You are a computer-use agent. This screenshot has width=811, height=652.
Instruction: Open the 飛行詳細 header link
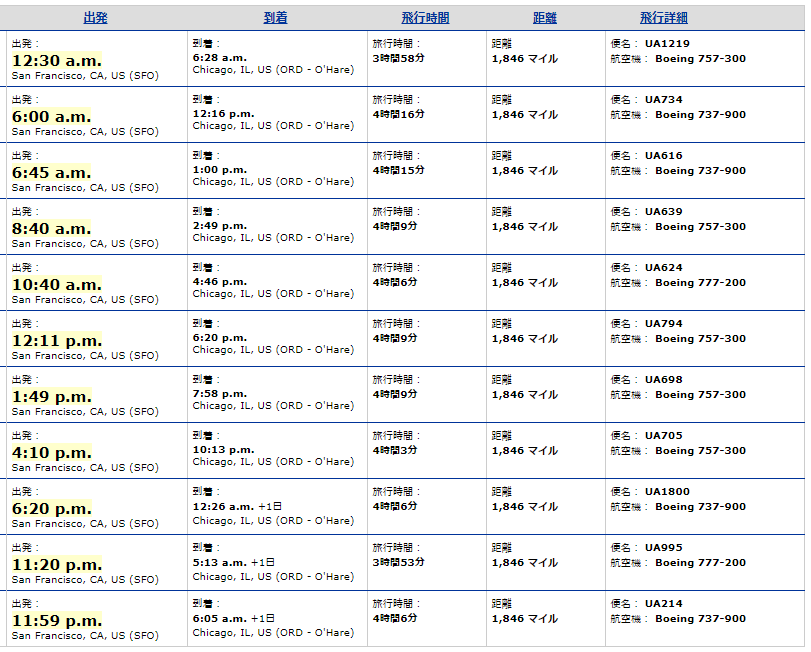[664, 18]
